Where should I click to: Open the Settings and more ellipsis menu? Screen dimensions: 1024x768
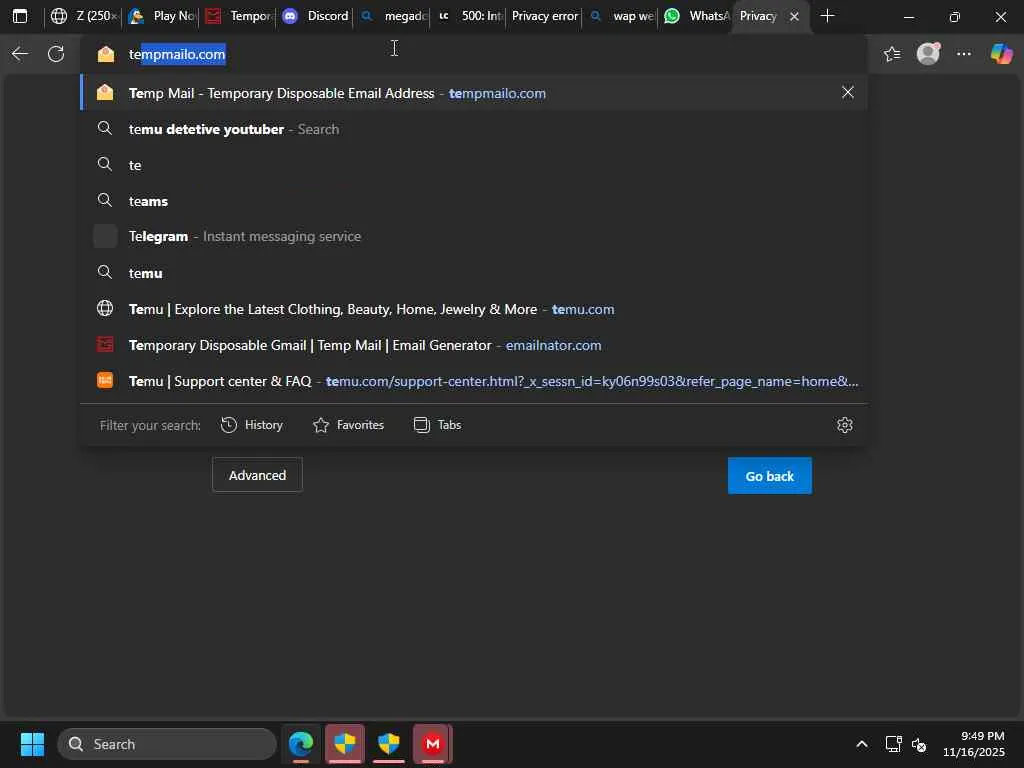coord(964,54)
